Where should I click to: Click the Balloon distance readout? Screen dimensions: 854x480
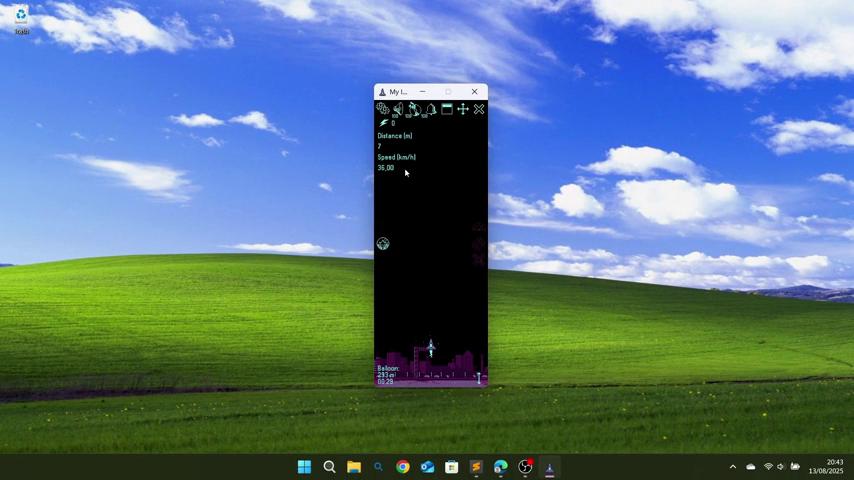(x=387, y=374)
